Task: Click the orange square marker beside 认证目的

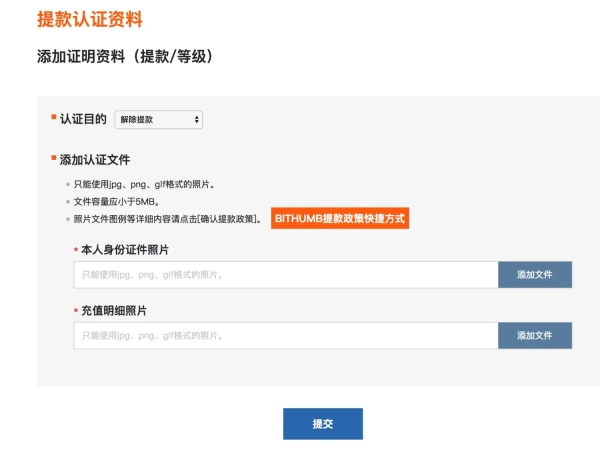Action: click(54, 119)
